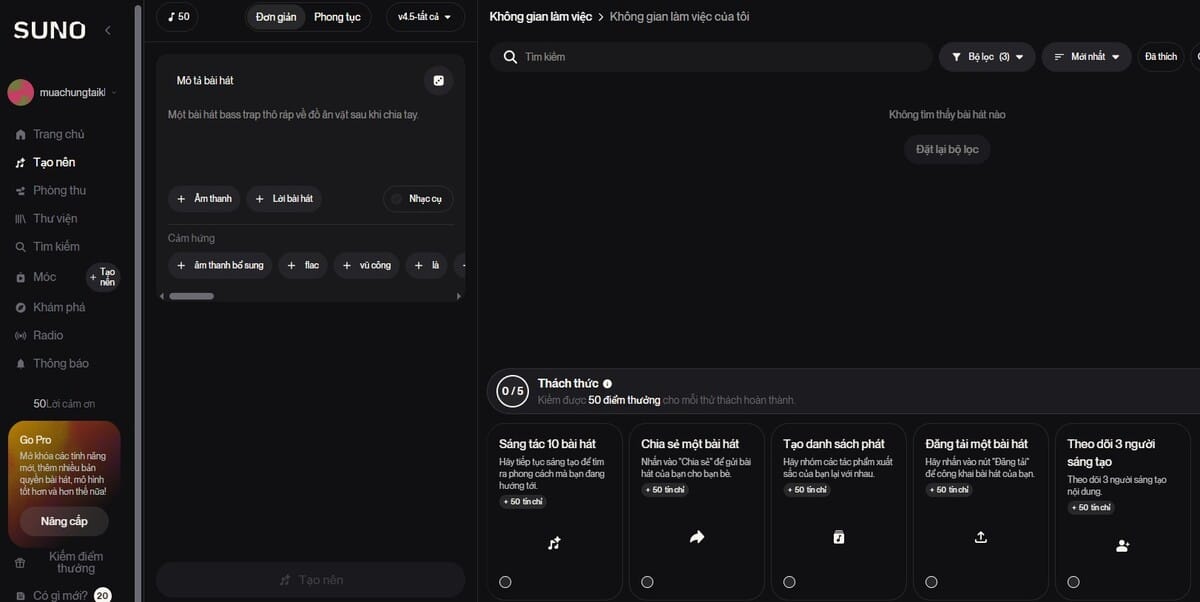The image size is (1200, 602).
Task: Expand the Bộ lọc filter dropdown
Action: 987,57
